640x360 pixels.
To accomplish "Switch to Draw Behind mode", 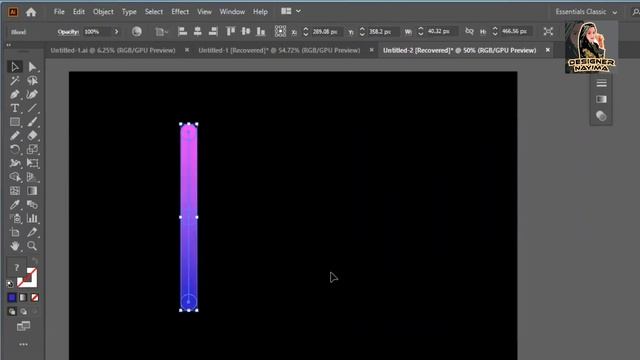I will tap(23, 312).
